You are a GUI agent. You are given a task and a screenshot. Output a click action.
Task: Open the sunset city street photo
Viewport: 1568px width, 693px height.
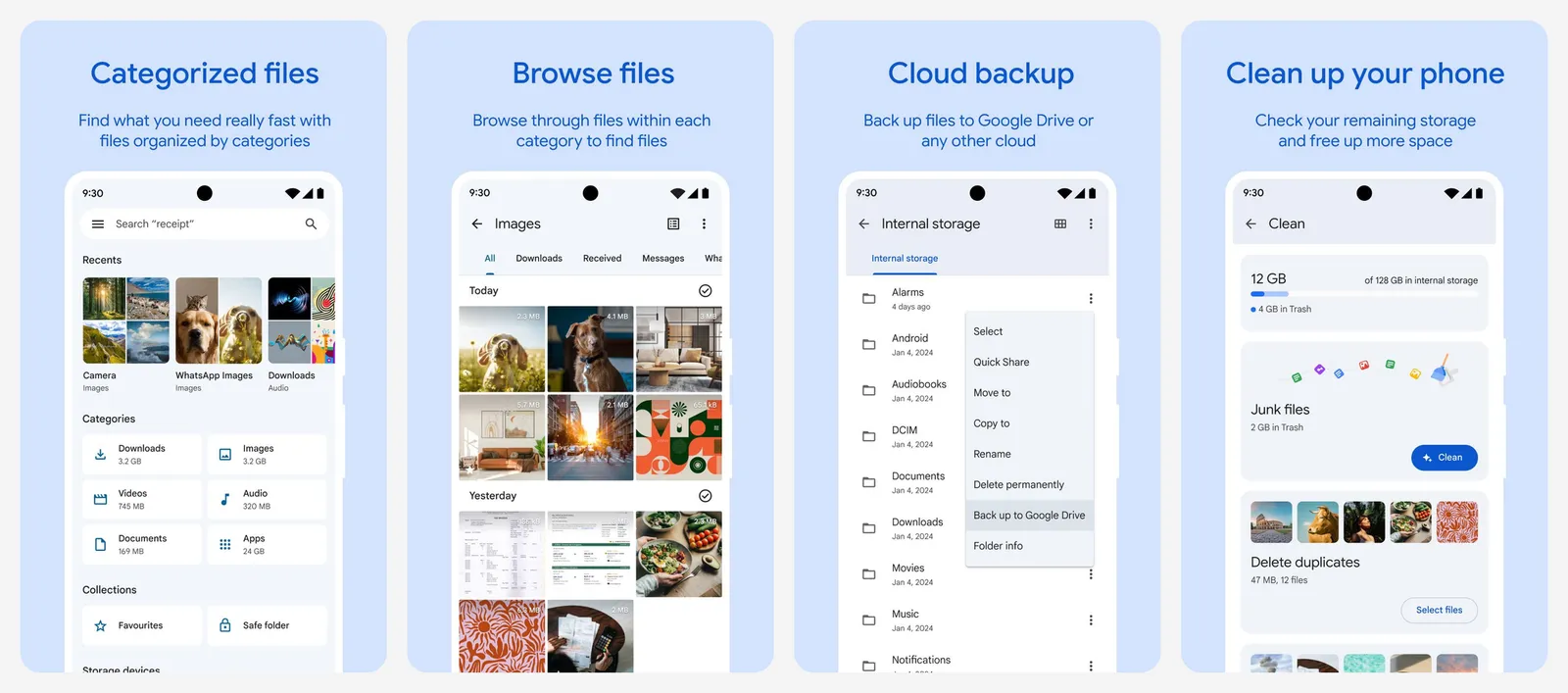[x=590, y=437]
